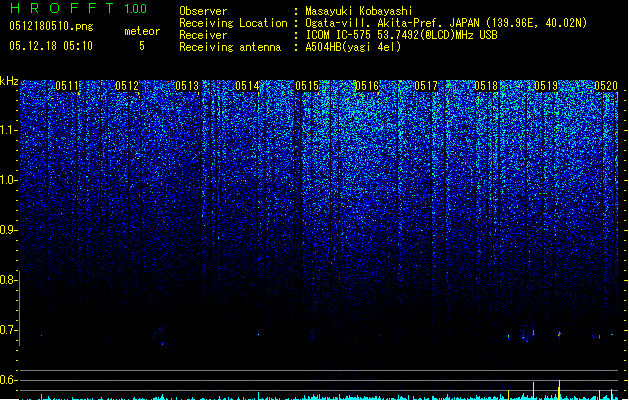Click time marker 0517
This screenshot has height=400, width=629.
click(426, 86)
